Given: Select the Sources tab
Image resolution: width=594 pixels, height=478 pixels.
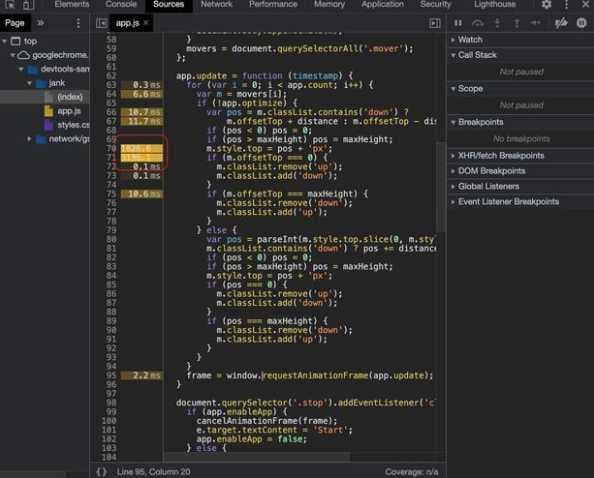Looking at the screenshot, I should 169,5.
